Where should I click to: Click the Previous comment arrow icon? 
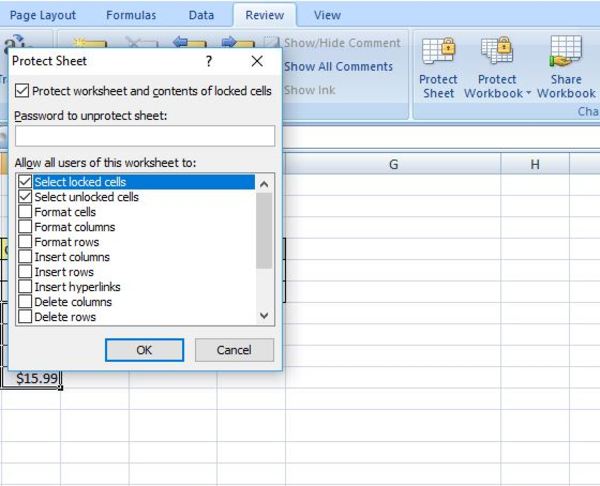click(x=189, y=42)
